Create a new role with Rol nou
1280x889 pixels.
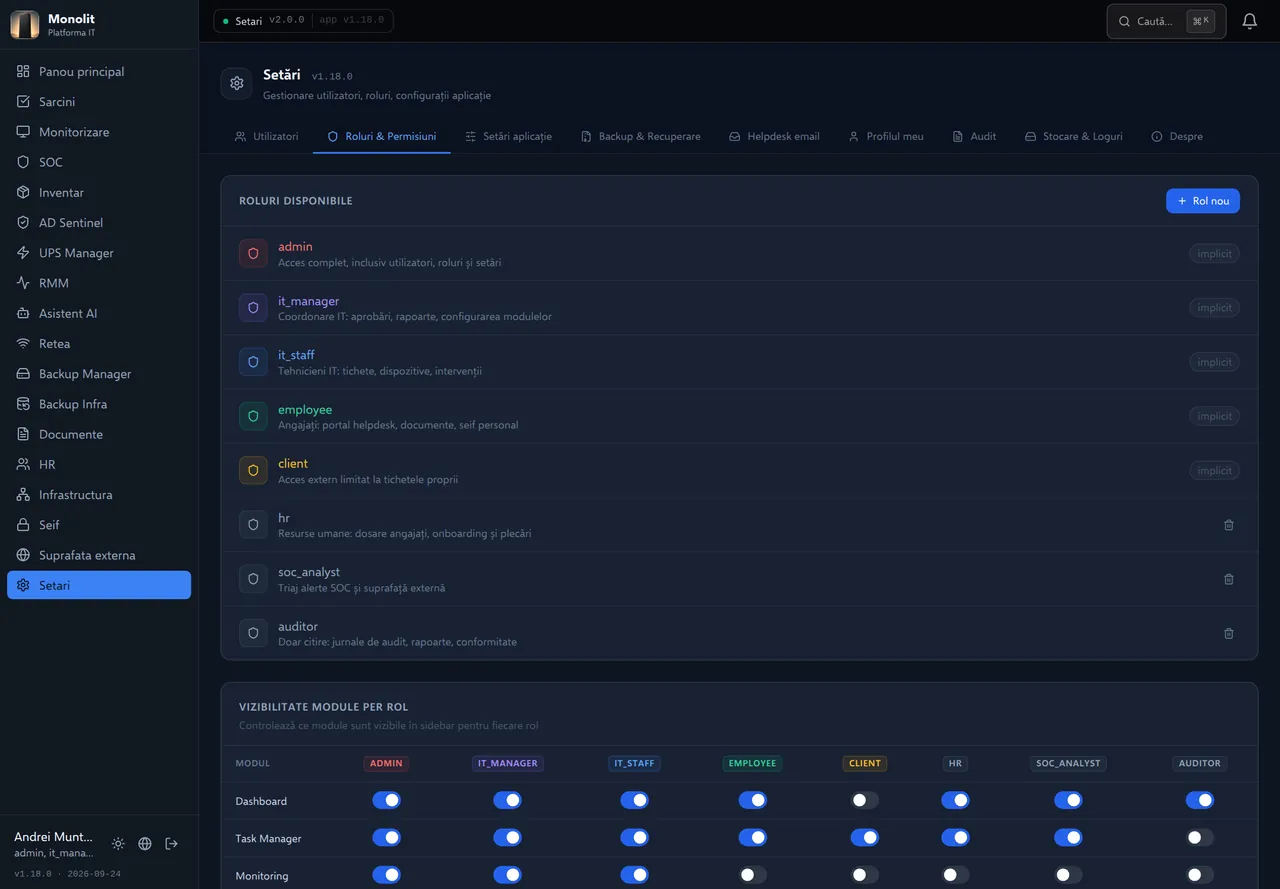click(x=1203, y=201)
